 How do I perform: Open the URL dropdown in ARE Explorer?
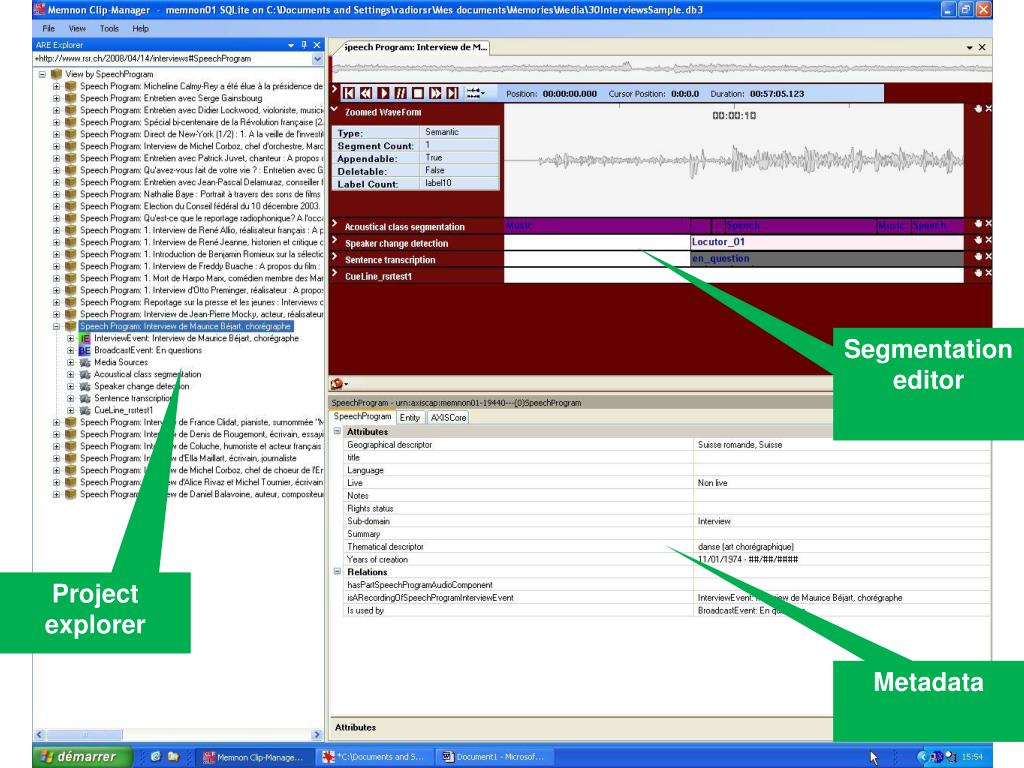[x=317, y=59]
